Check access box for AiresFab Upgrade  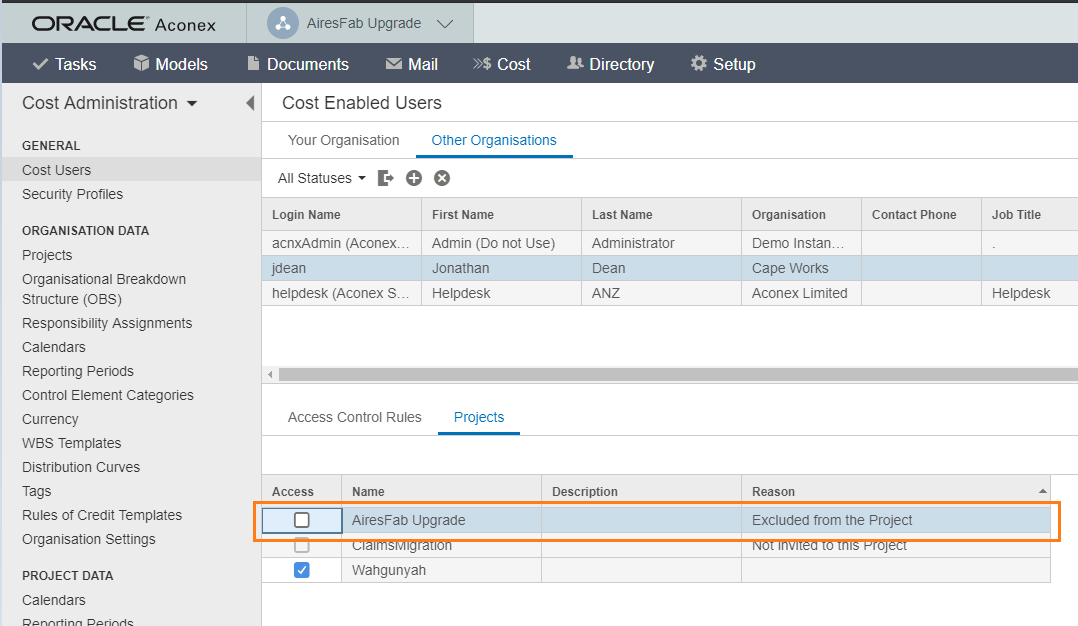click(302, 520)
